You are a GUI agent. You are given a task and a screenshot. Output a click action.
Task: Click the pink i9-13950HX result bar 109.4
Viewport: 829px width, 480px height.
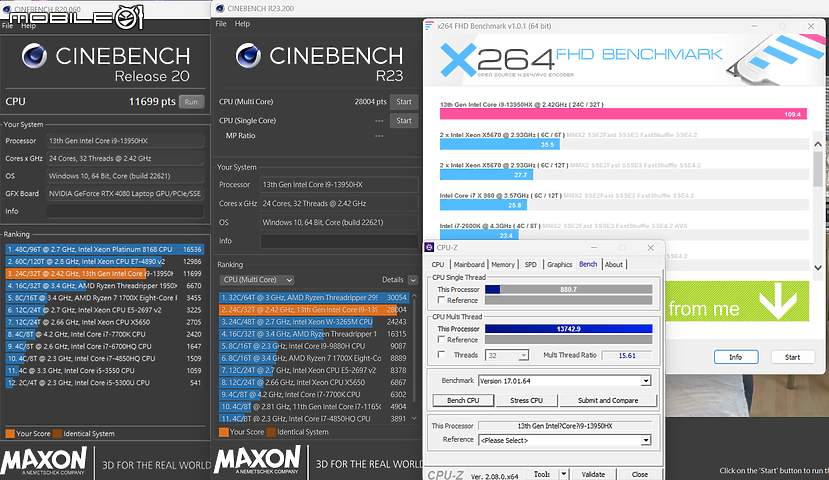[x=623, y=114]
